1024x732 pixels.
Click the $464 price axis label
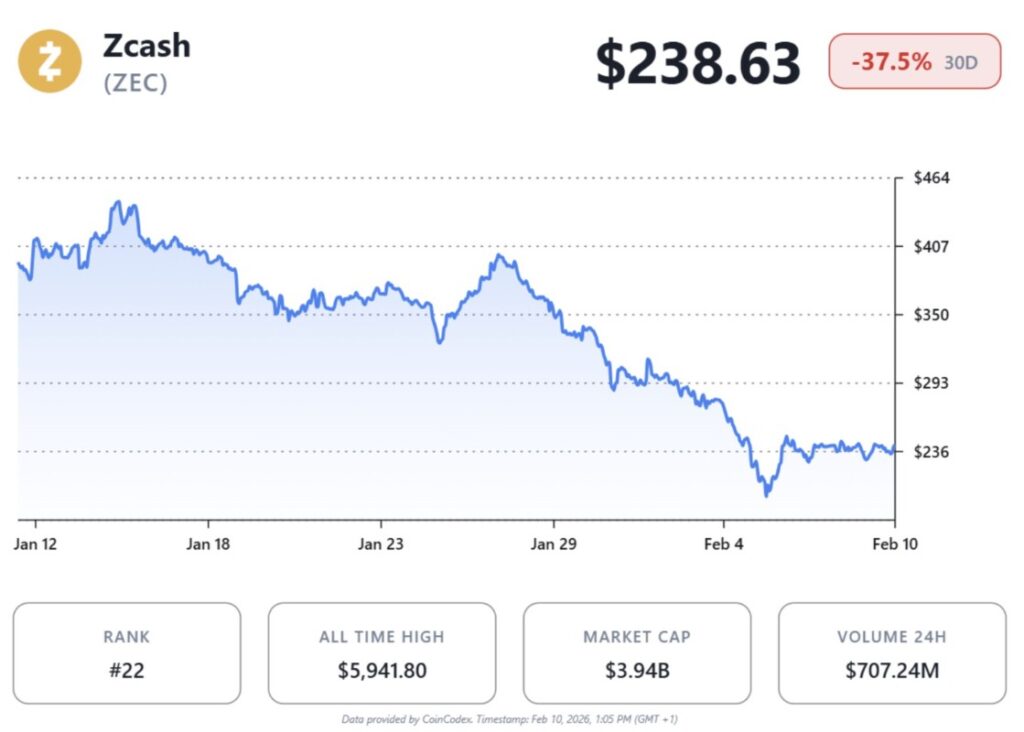932,178
